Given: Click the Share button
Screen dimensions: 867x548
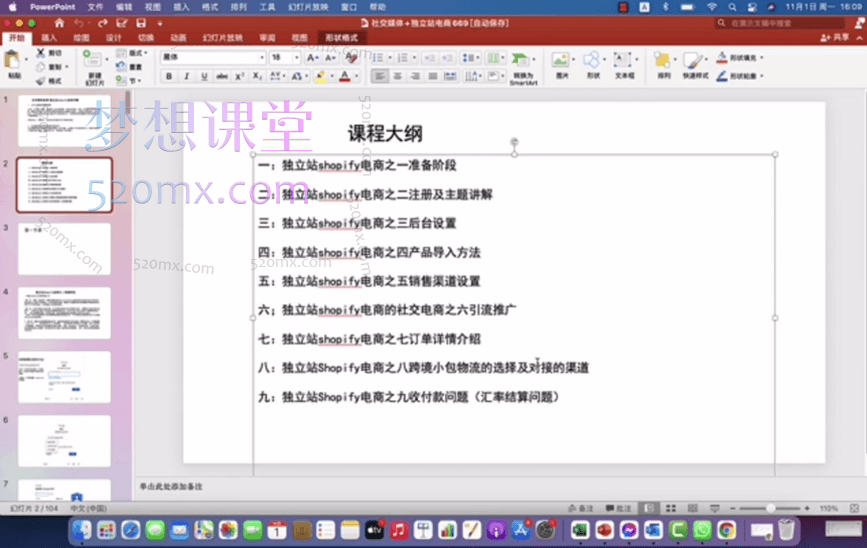Looking at the screenshot, I should point(834,38).
